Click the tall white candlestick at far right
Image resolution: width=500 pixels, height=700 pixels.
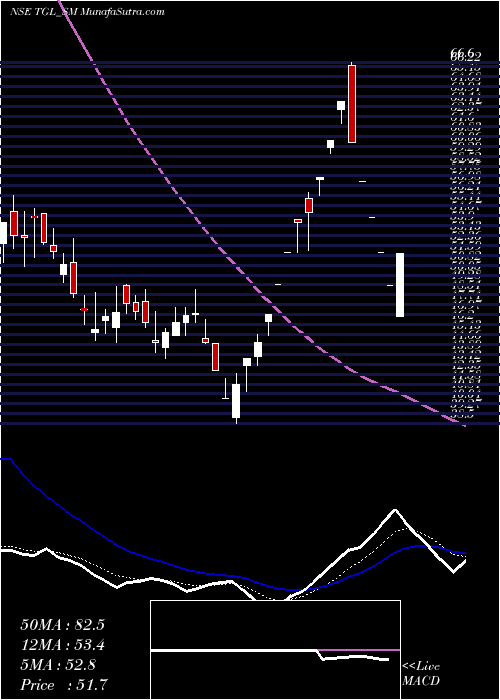click(x=400, y=285)
